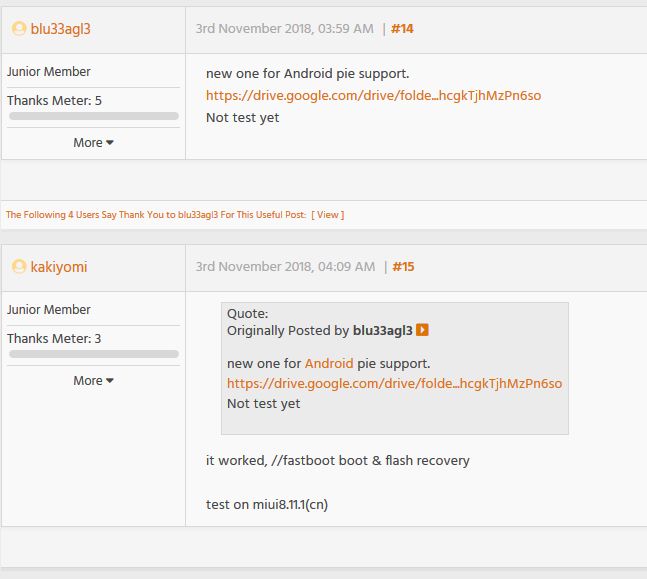The image size is (647, 579).
Task: Click the text 'new one for Android pie support.' in post #14
Action: pos(307,73)
